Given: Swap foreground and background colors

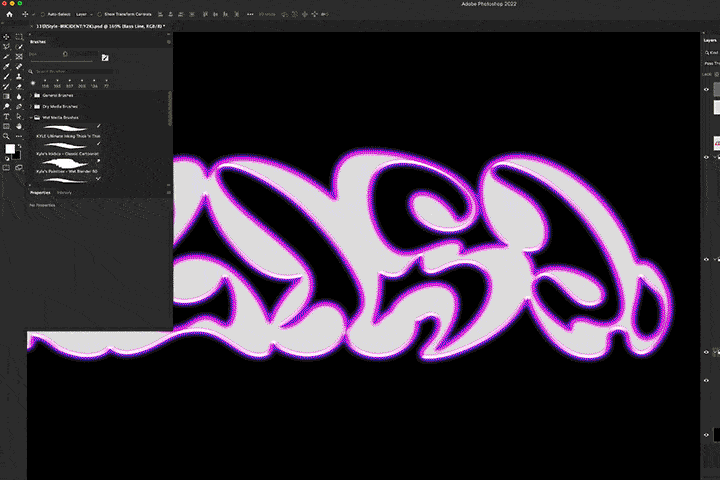Looking at the screenshot, I should pos(19,146).
